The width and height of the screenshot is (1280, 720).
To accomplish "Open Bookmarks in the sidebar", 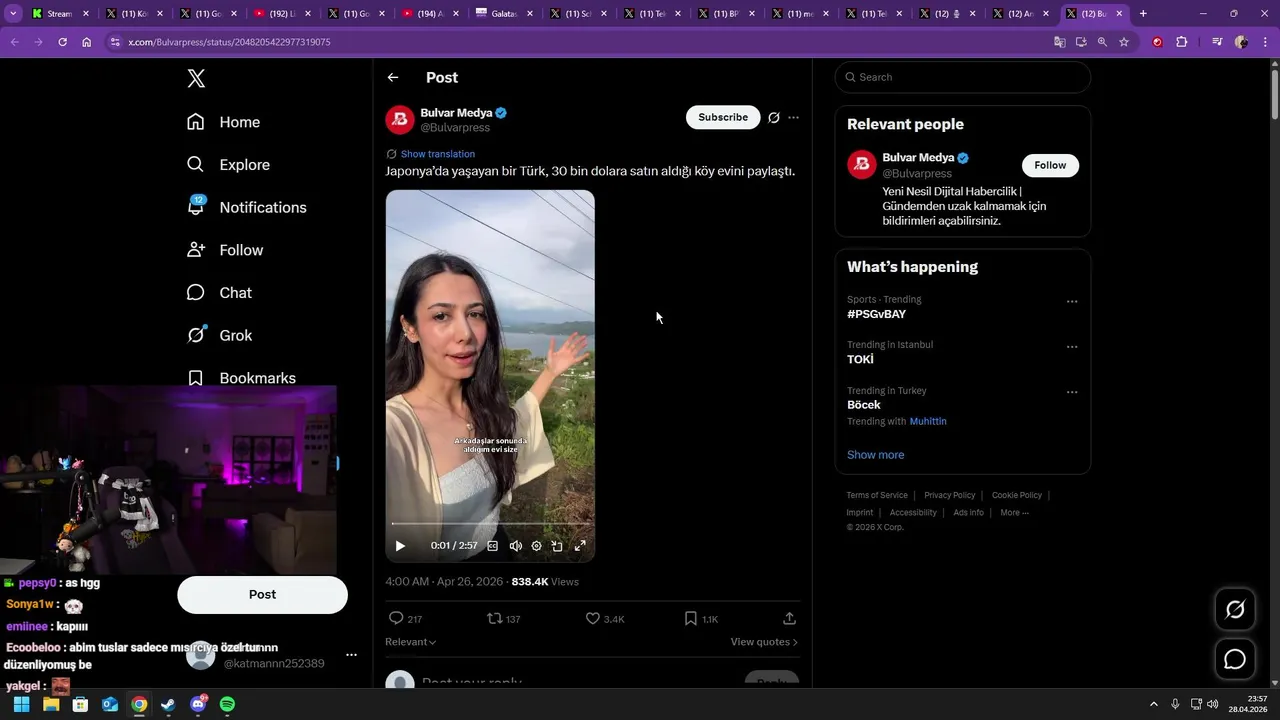I will [241, 378].
